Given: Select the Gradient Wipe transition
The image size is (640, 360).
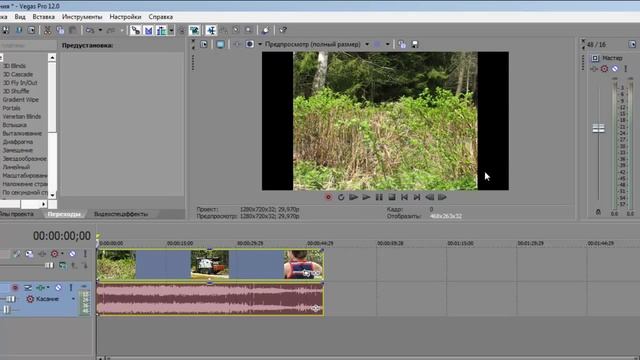Looking at the screenshot, I should click(x=20, y=100).
